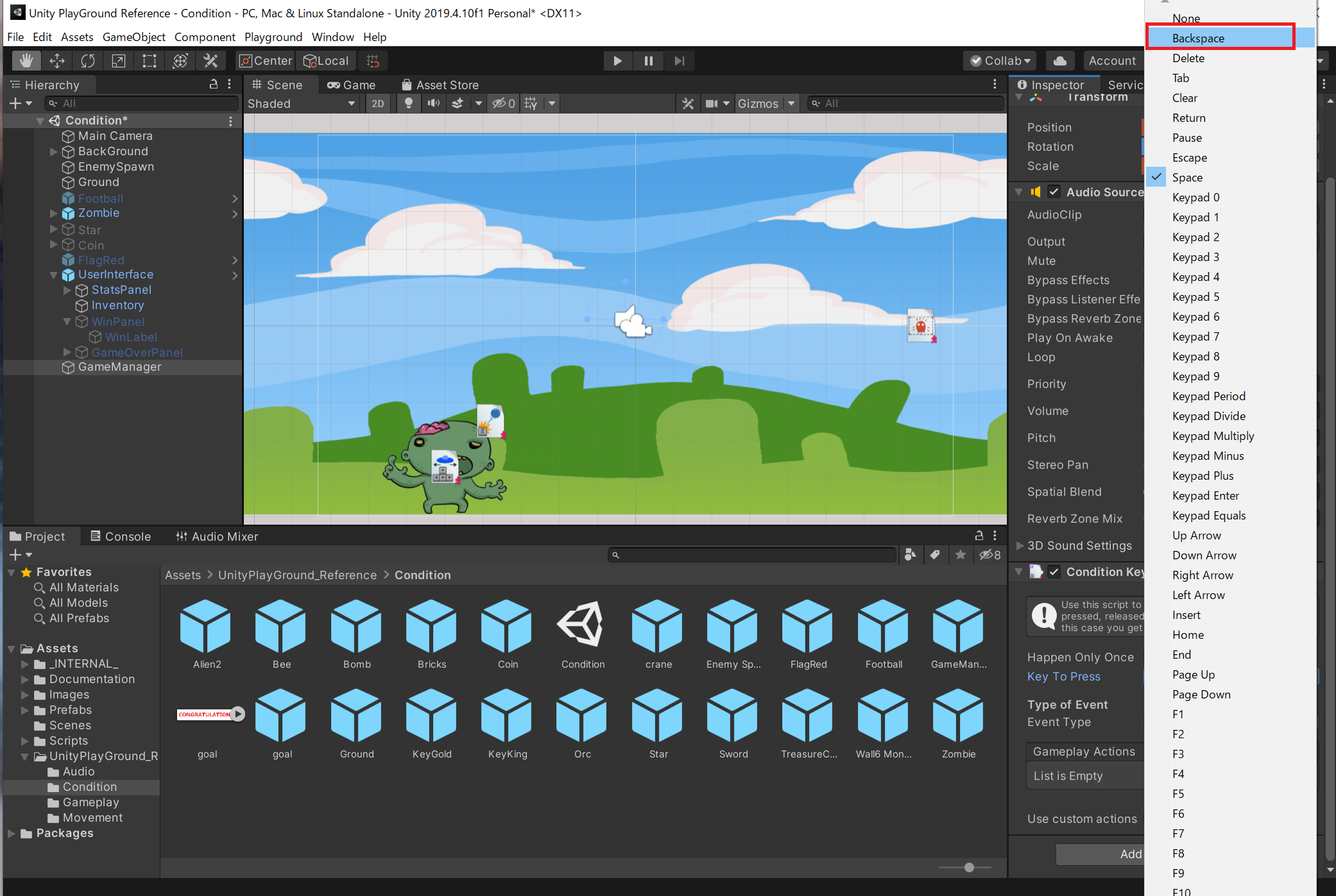Open the Playground menu
Image resolution: width=1336 pixels, height=896 pixels.
(273, 37)
